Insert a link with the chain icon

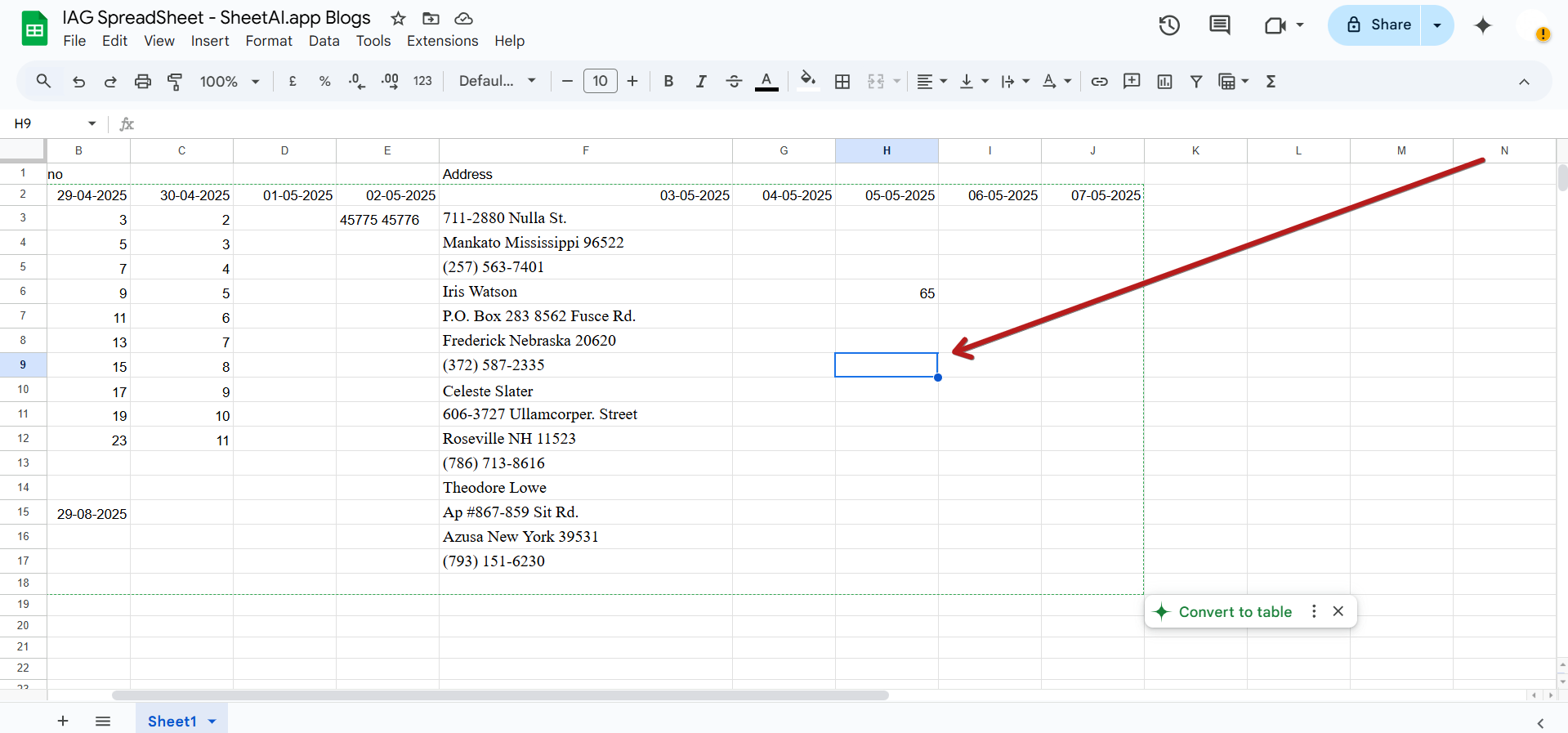[x=1099, y=81]
